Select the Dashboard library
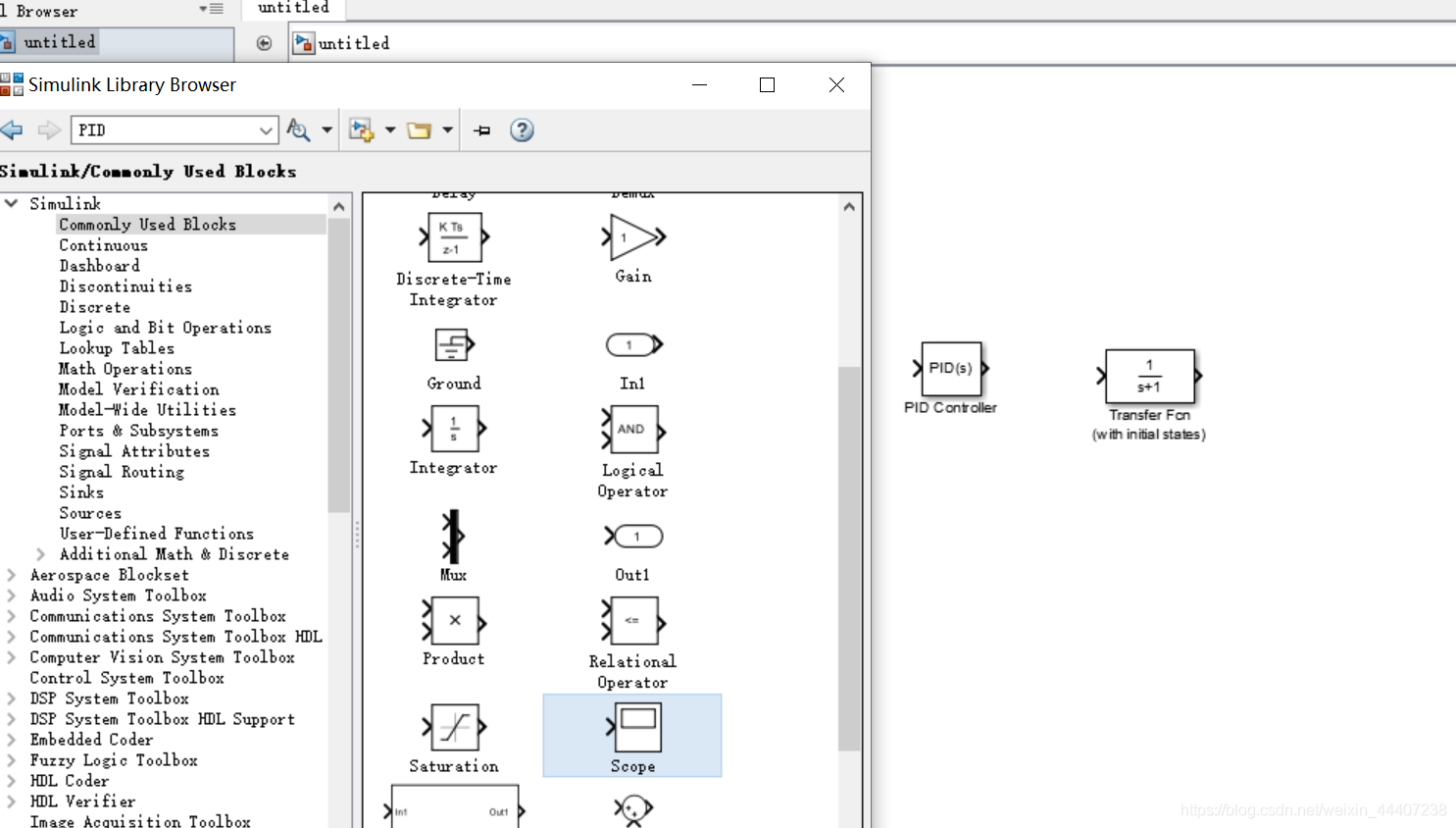This screenshot has width=1456, height=828. (x=100, y=266)
